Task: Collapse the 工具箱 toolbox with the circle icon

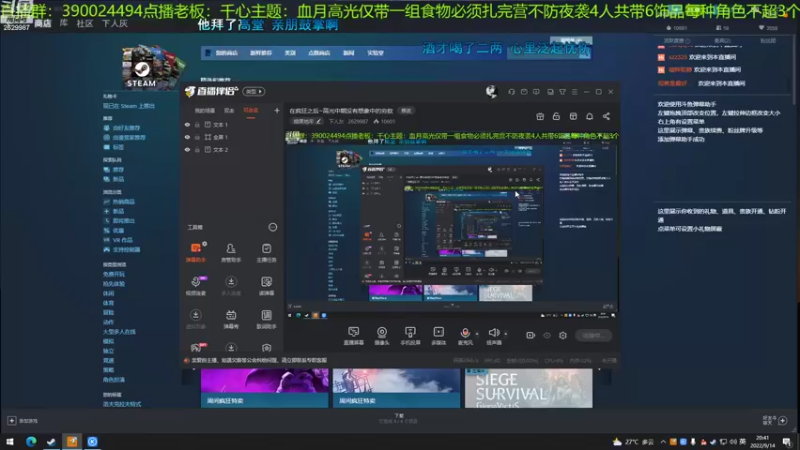Action: 273,227
